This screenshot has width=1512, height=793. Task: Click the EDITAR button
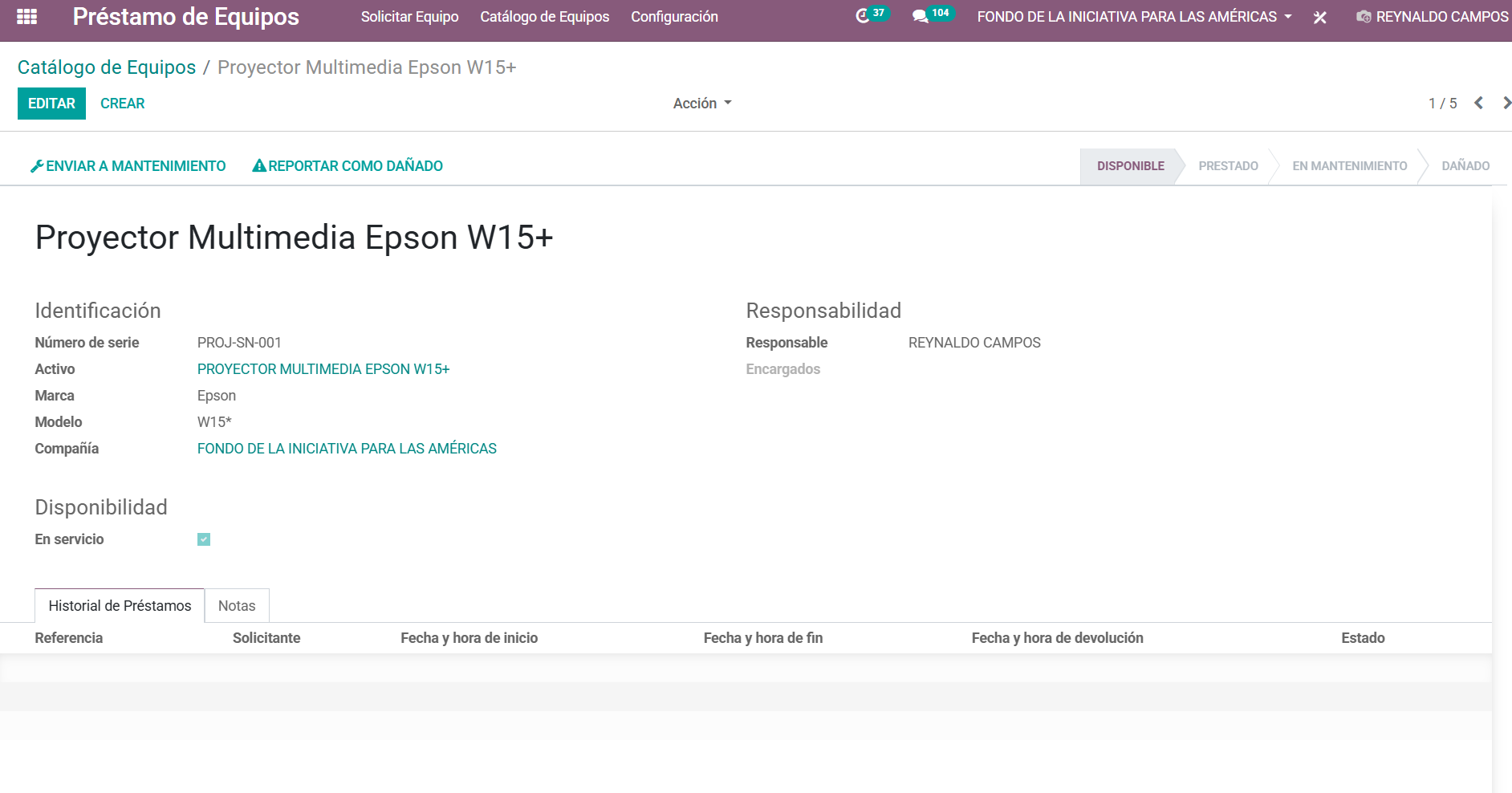coord(51,104)
